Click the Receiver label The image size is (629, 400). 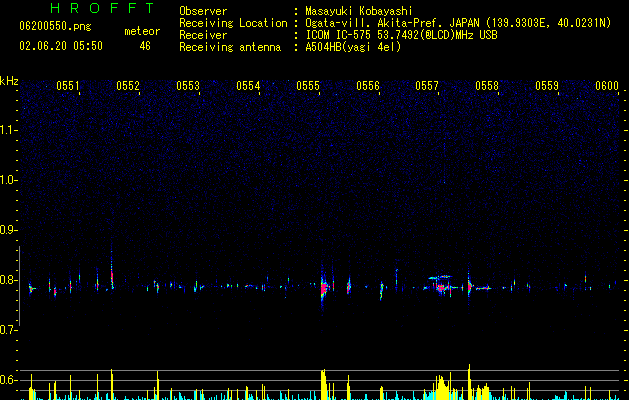[203, 35]
